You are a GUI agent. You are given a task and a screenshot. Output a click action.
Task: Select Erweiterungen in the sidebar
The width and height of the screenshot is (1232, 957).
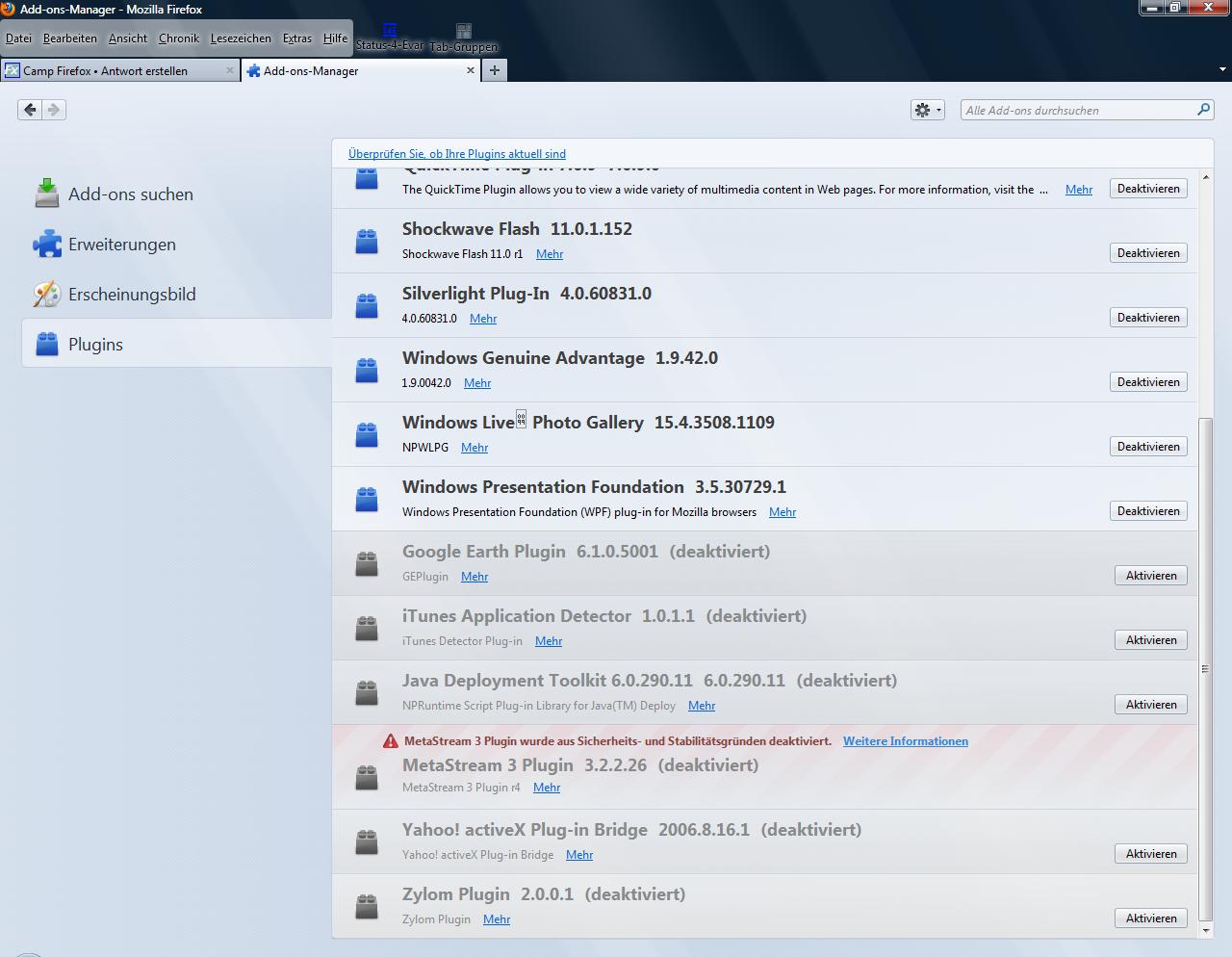pyautogui.click(x=121, y=245)
